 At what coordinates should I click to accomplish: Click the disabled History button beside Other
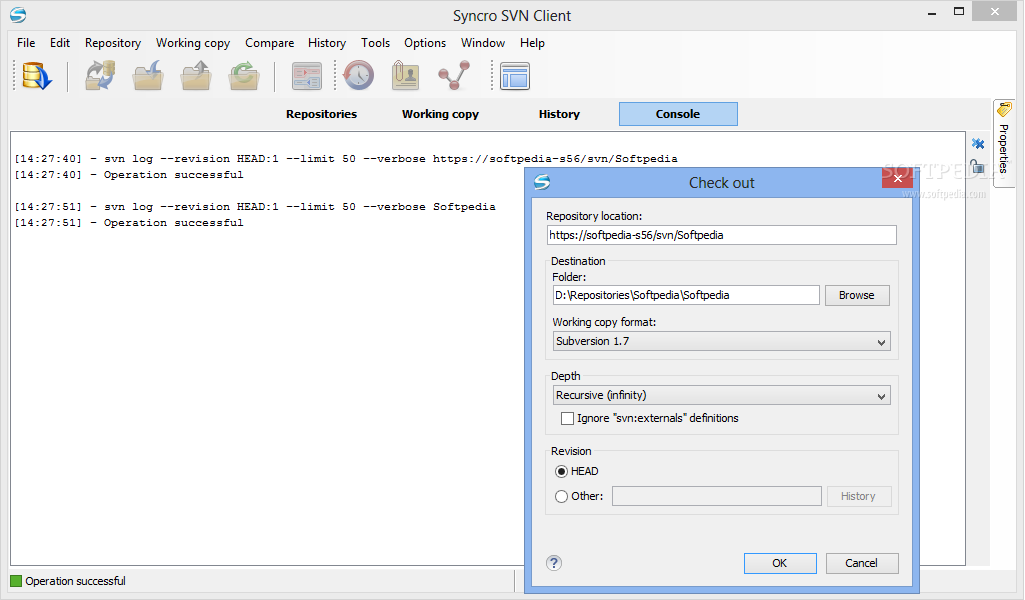(x=858, y=496)
